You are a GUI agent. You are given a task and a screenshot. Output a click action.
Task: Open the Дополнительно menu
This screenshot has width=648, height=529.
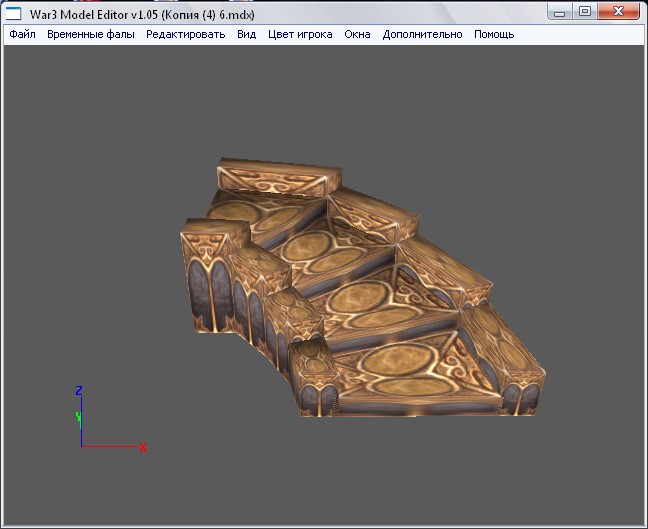click(422, 34)
